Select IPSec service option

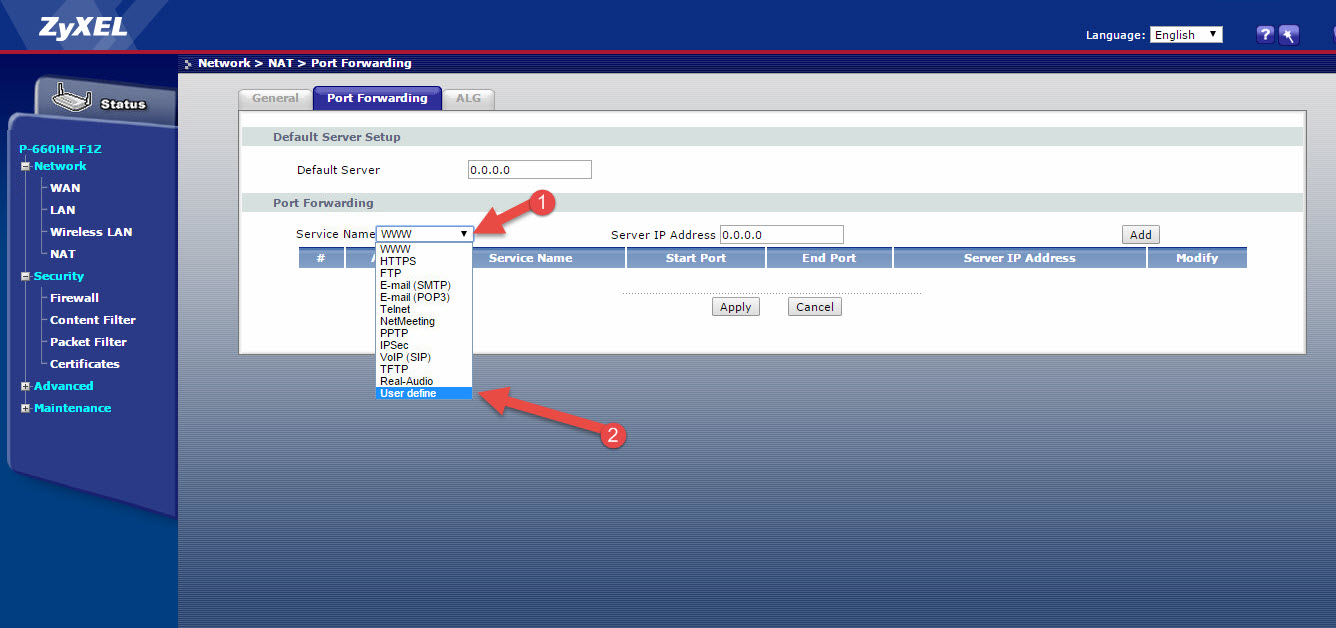point(423,345)
